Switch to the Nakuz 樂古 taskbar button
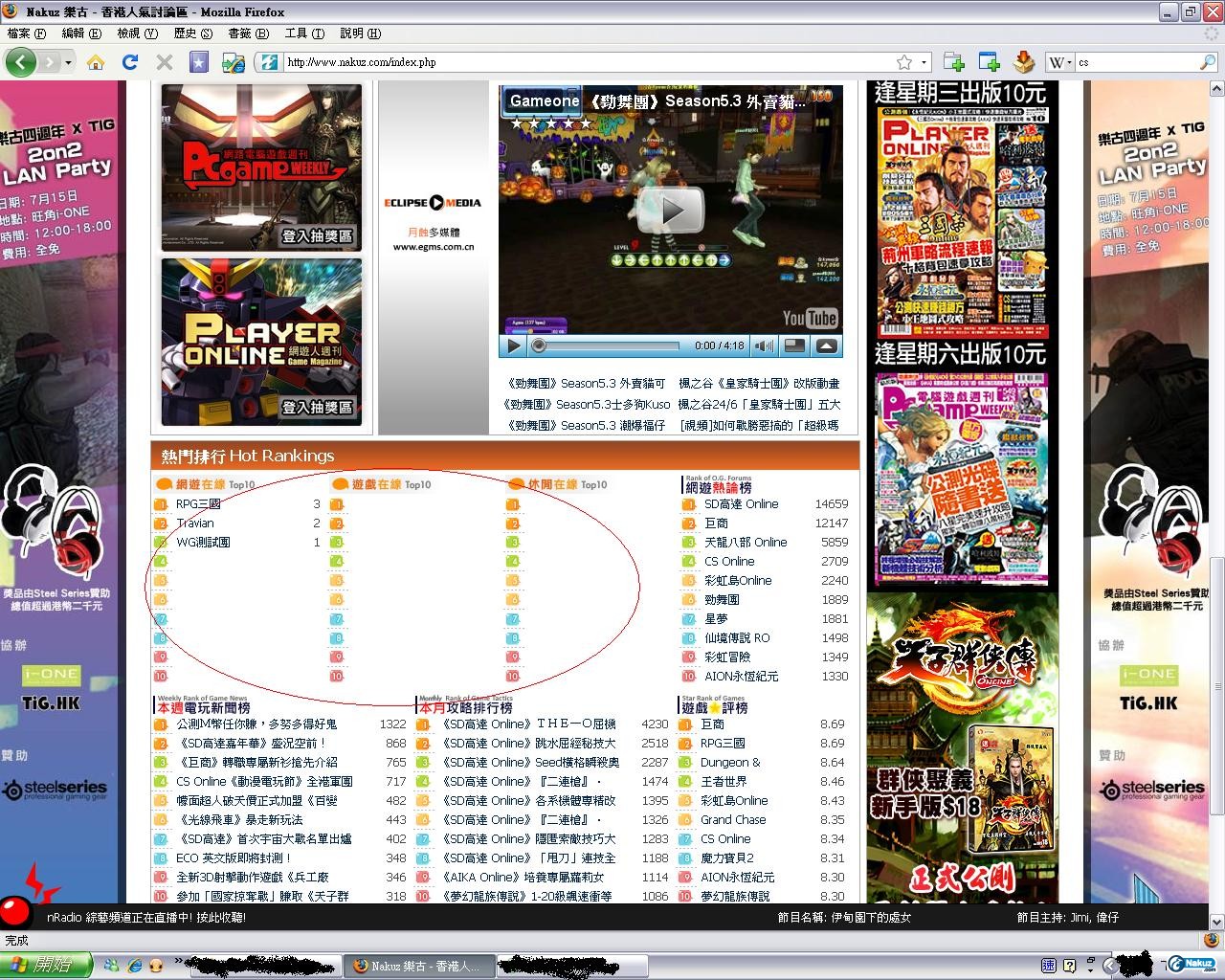Viewport: 1225px width, 980px height. coord(419,966)
